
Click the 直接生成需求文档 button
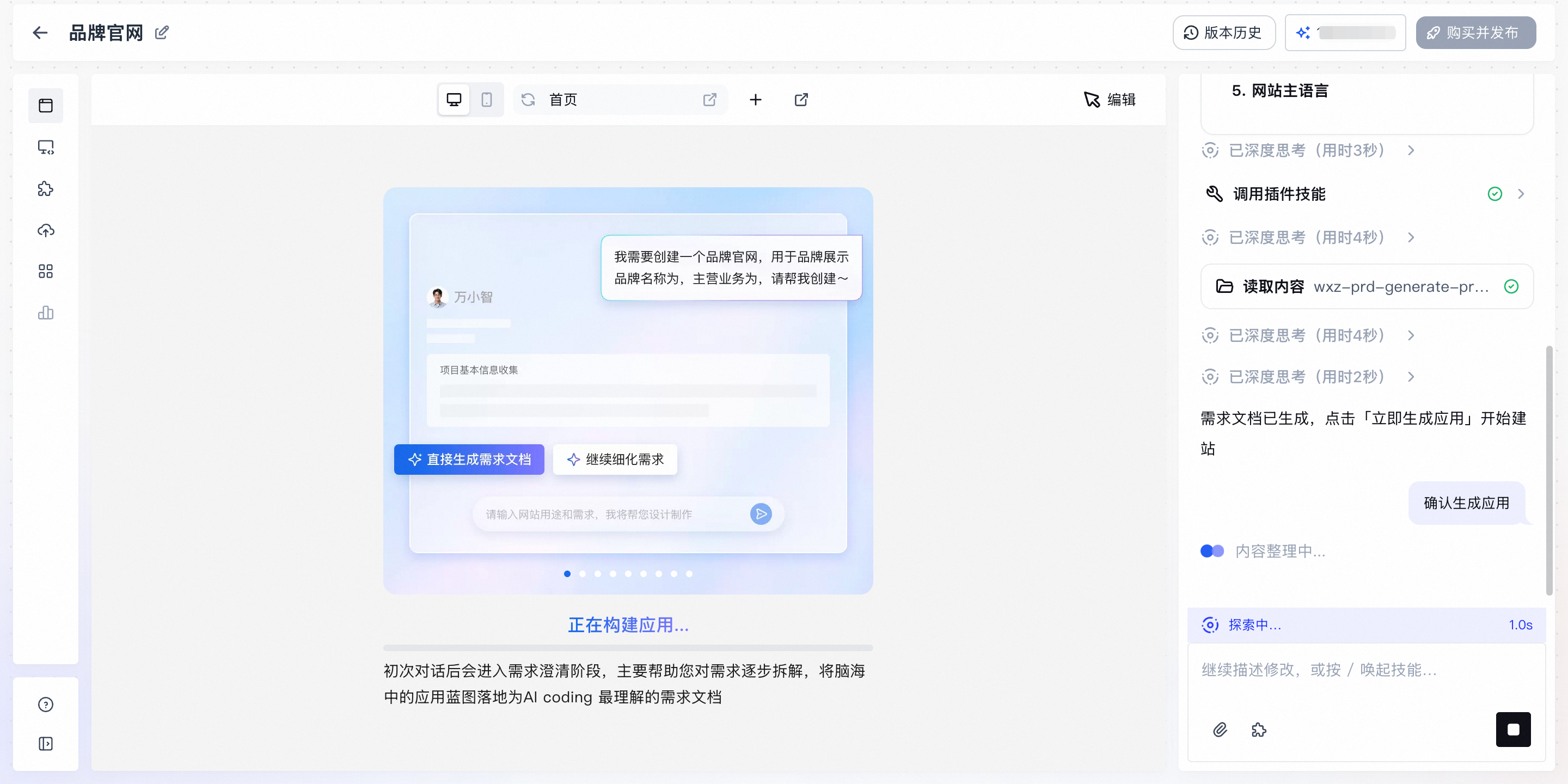pyautogui.click(x=469, y=459)
